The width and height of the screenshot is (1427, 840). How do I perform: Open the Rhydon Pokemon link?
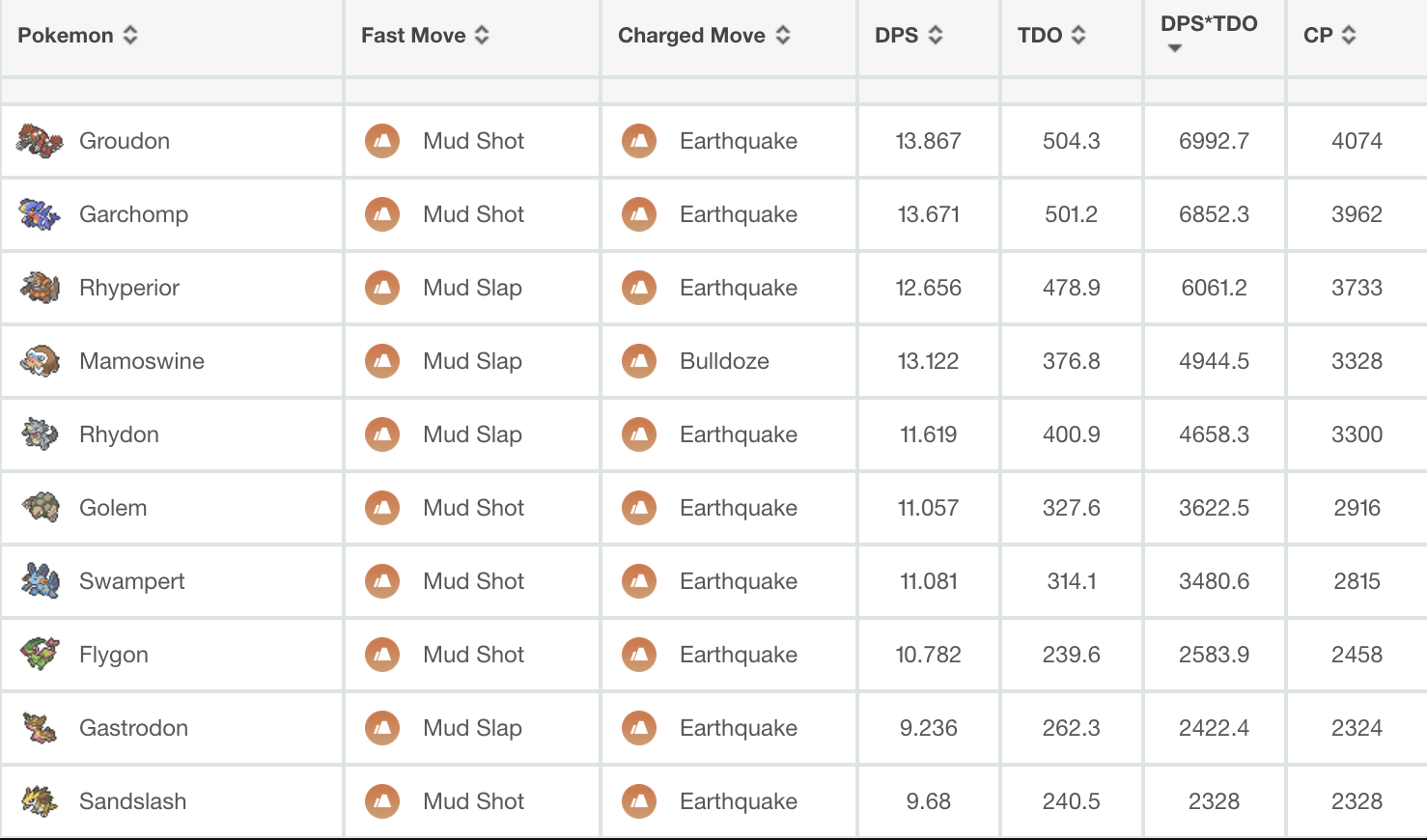point(119,434)
